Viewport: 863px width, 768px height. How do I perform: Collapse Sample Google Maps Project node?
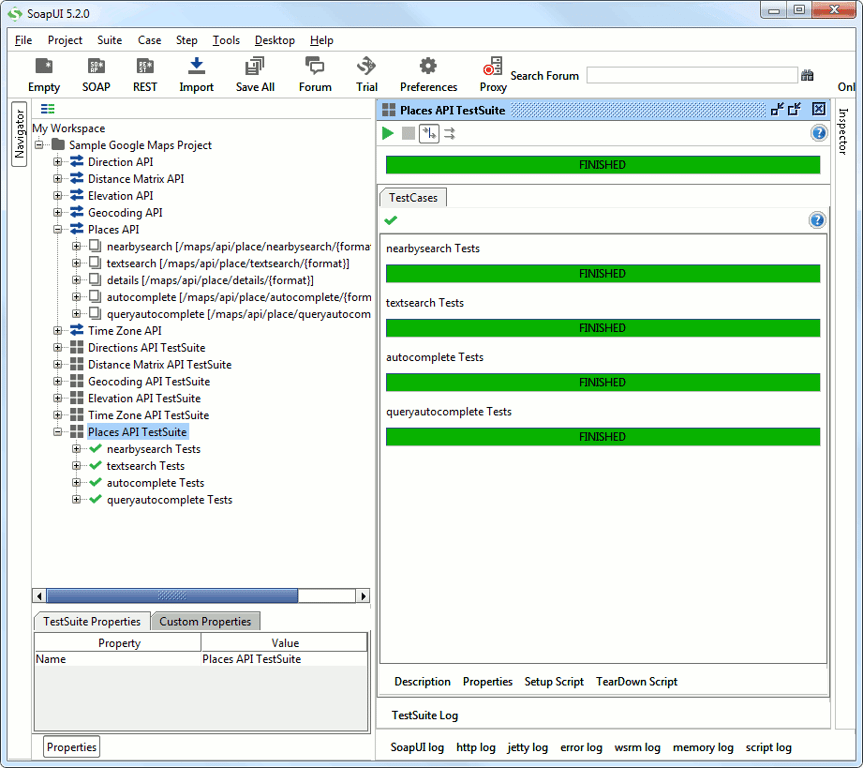point(39,145)
